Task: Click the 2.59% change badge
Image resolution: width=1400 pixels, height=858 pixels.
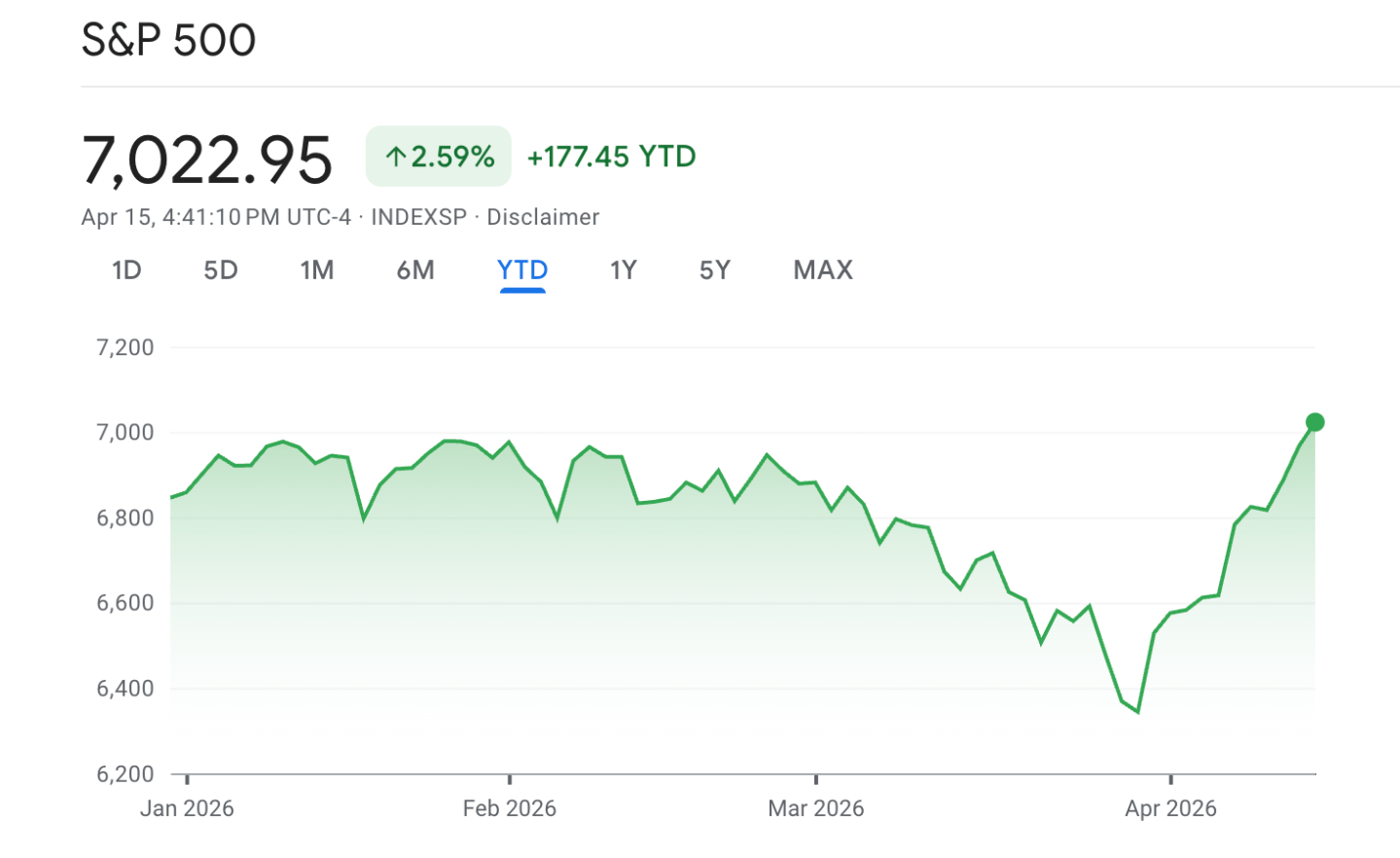Action: pyautogui.click(x=439, y=157)
